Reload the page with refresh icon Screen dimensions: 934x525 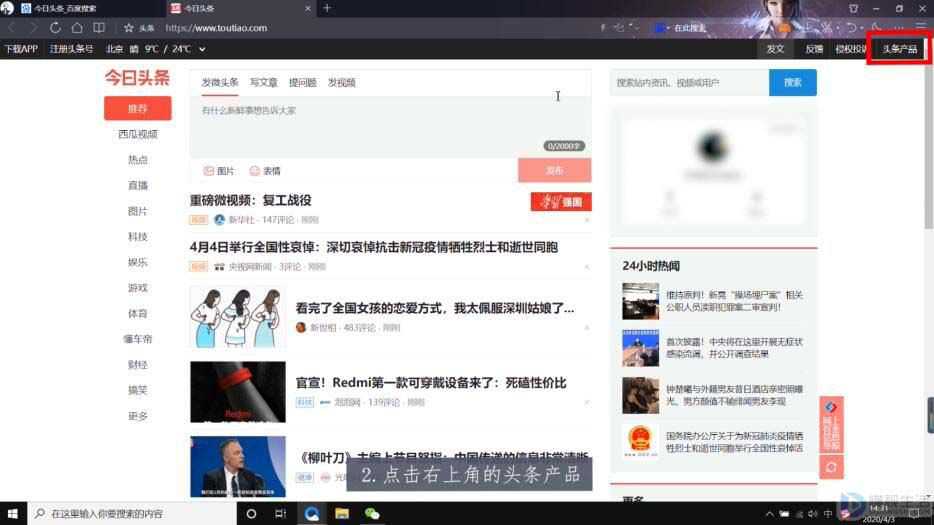(x=55, y=27)
